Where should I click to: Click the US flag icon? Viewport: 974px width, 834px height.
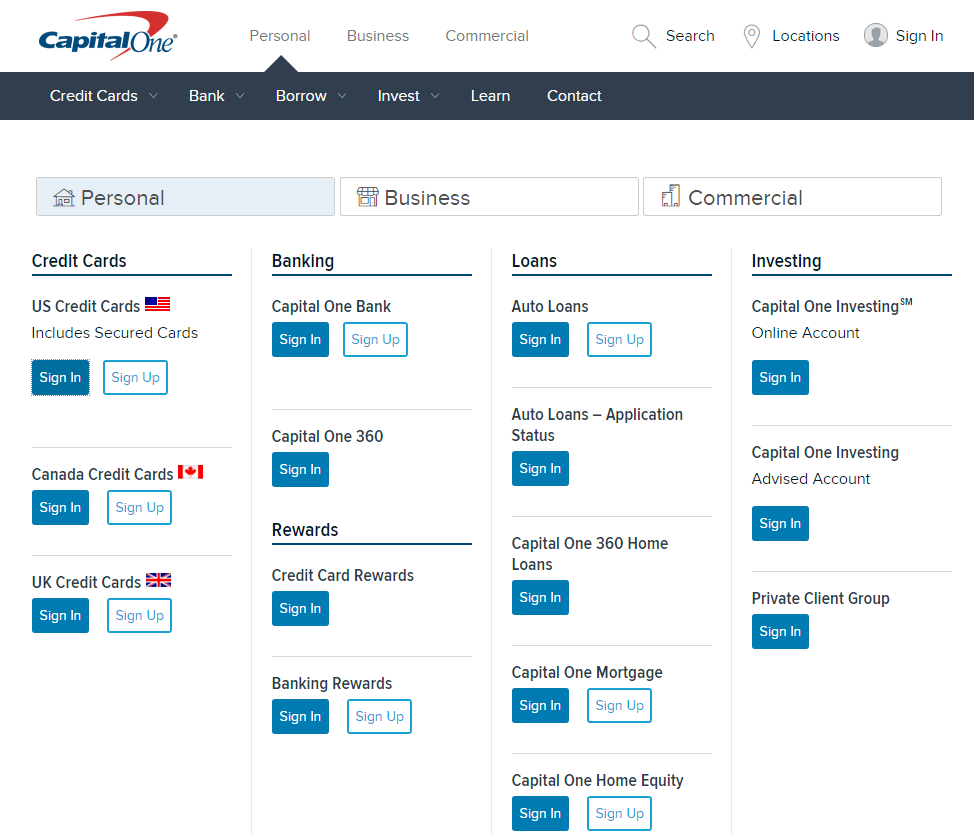[157, 304]
